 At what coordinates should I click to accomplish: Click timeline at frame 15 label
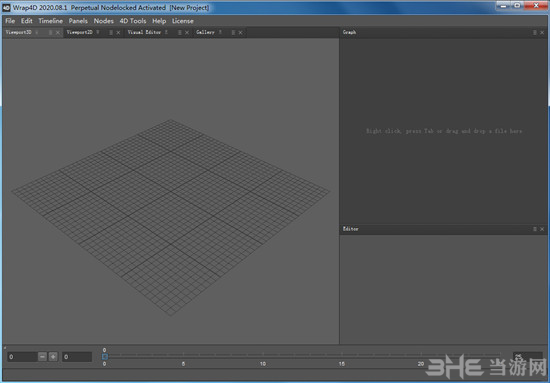tap(342, 364)
